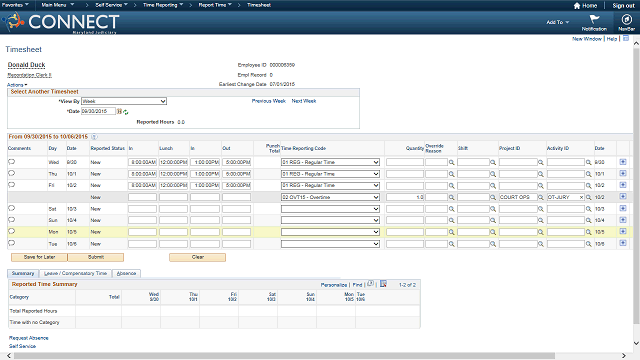Viewport: 640px width, 360px height.
Task: Click the horizontal scrollbar at bottom
Action: point(284,356)
